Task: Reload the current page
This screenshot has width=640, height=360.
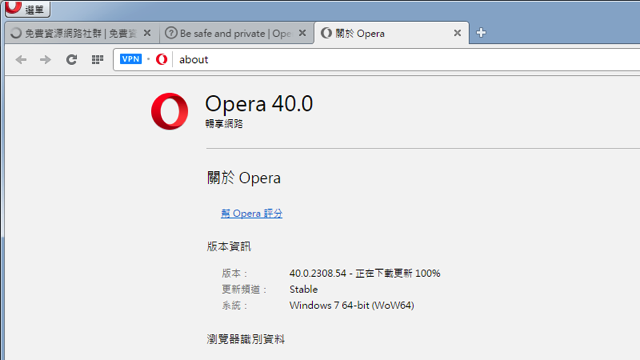Action: coord(72,60)
